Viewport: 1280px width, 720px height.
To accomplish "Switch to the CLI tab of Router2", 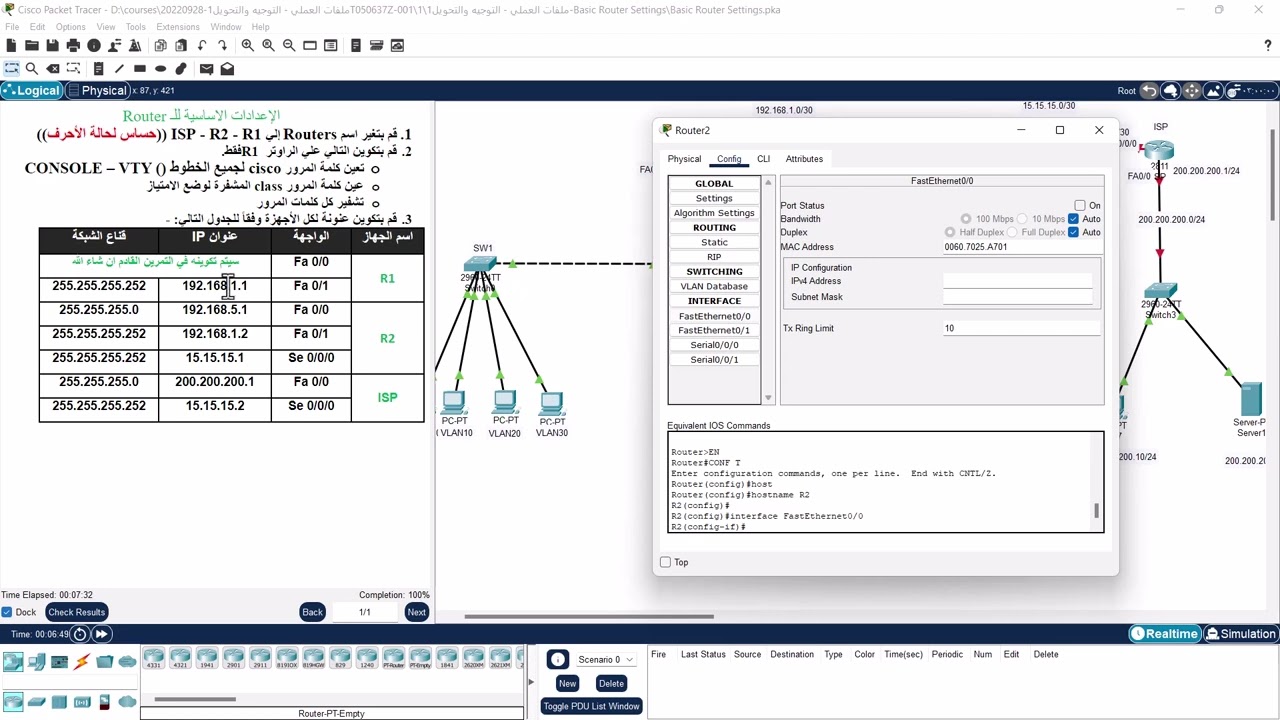I will tap(763, 159).
